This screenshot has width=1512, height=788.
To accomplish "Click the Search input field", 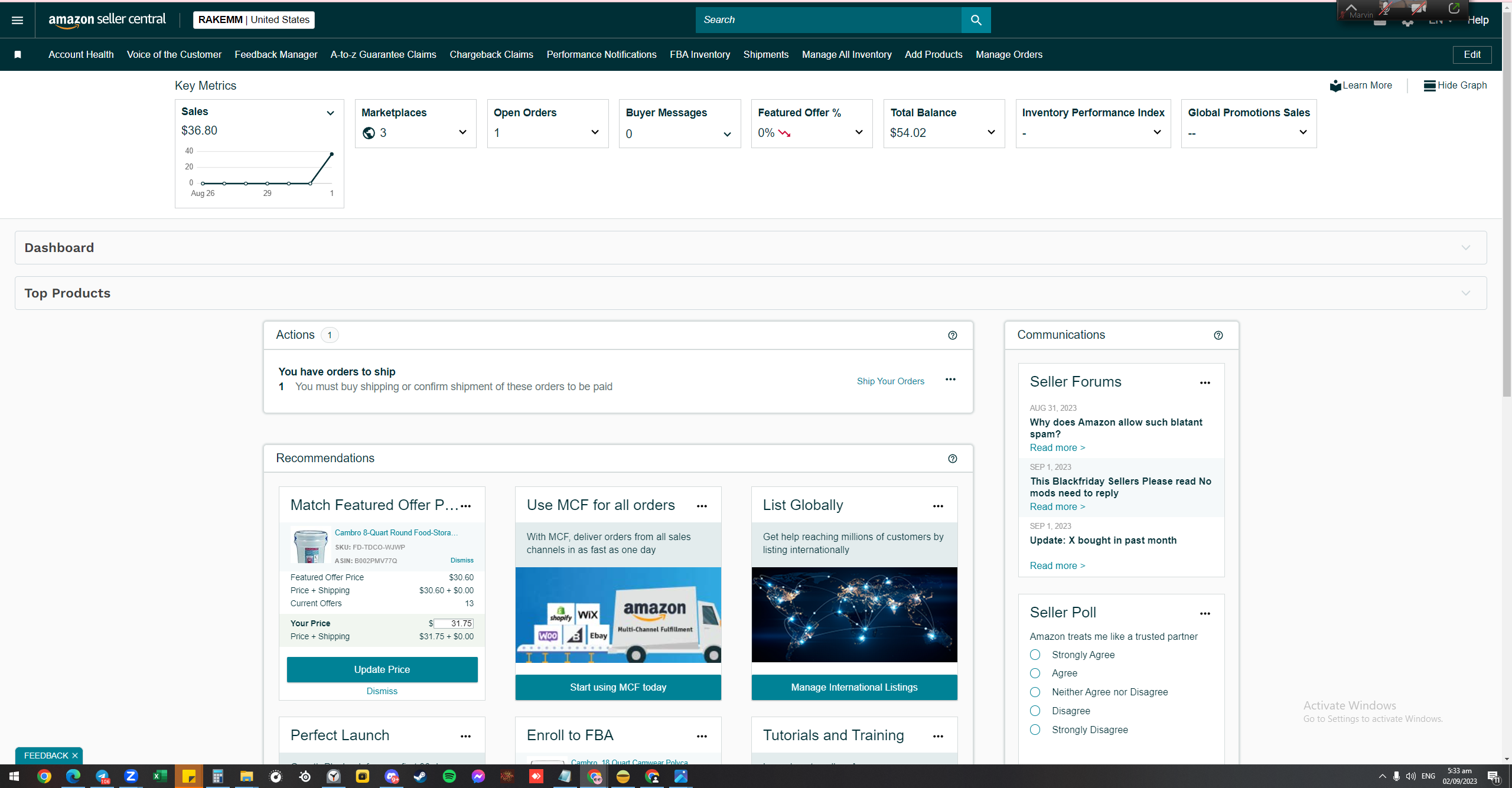I will 829,20.
